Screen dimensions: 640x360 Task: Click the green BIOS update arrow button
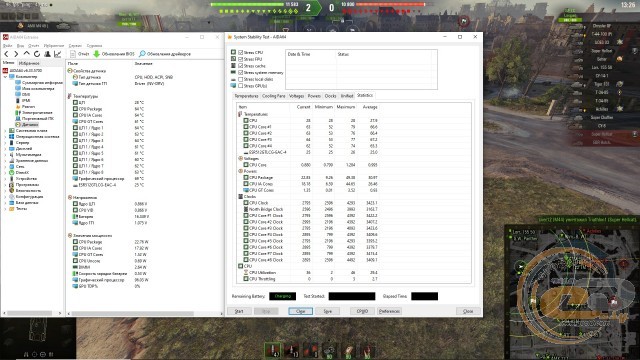click(x=114, y=54)
